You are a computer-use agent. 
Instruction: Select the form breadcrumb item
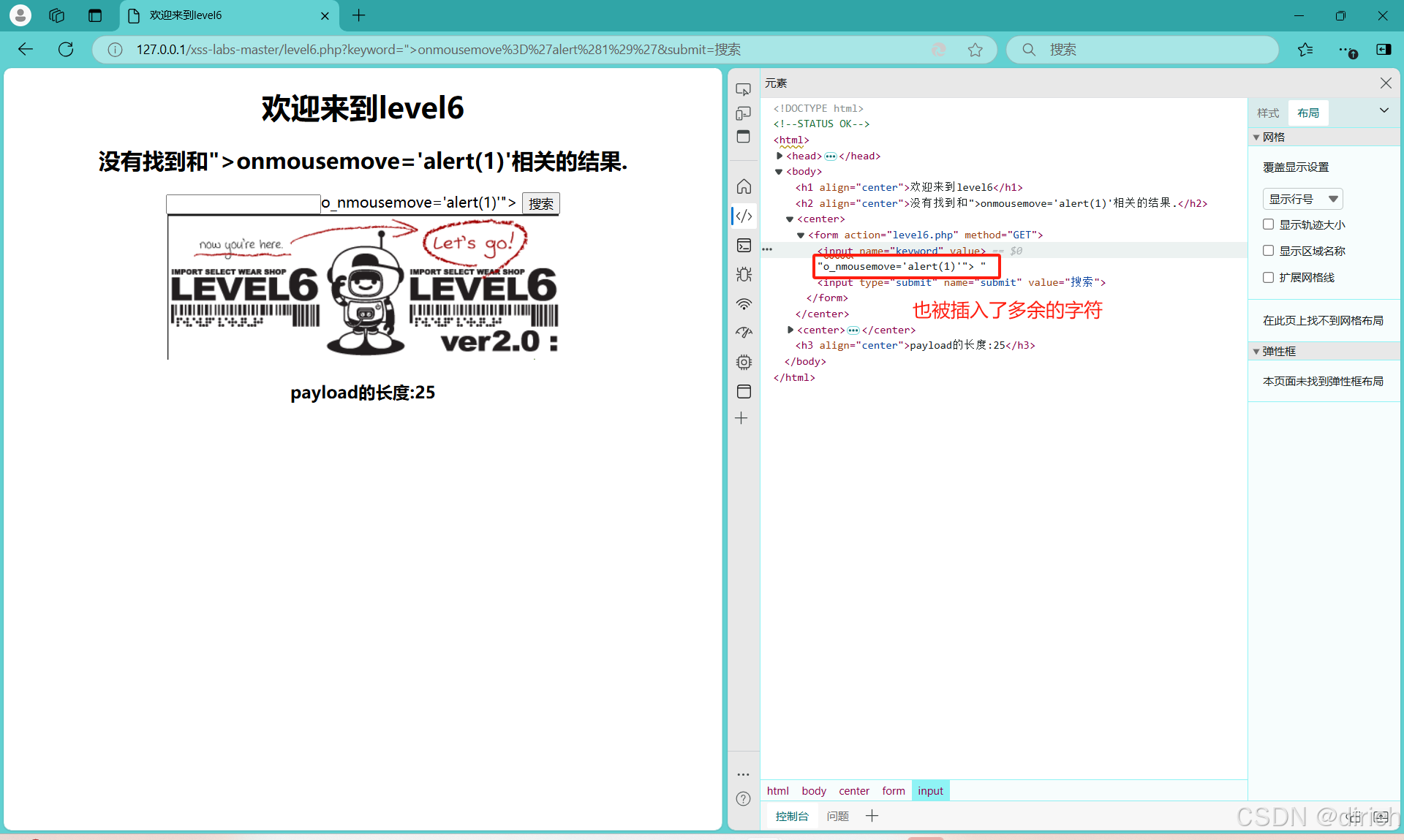893,791
